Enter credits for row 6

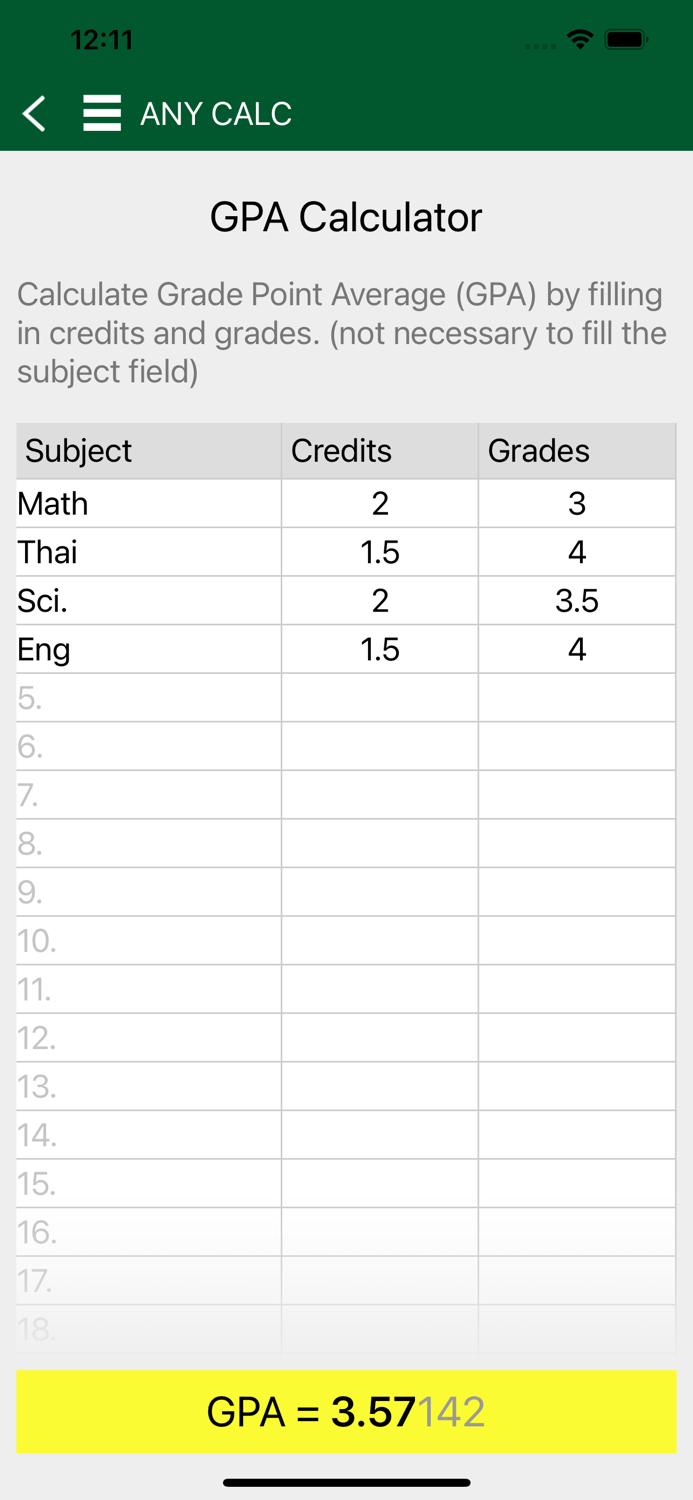tap(379, 746)
